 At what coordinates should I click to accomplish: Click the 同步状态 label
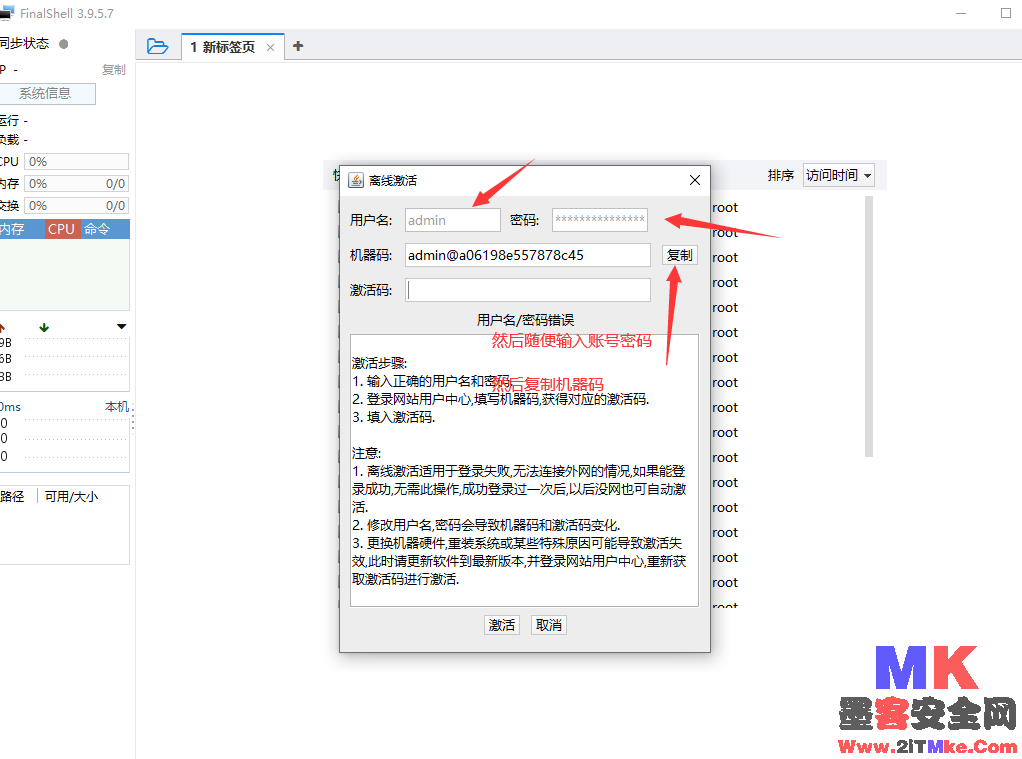tap(25, 44)
